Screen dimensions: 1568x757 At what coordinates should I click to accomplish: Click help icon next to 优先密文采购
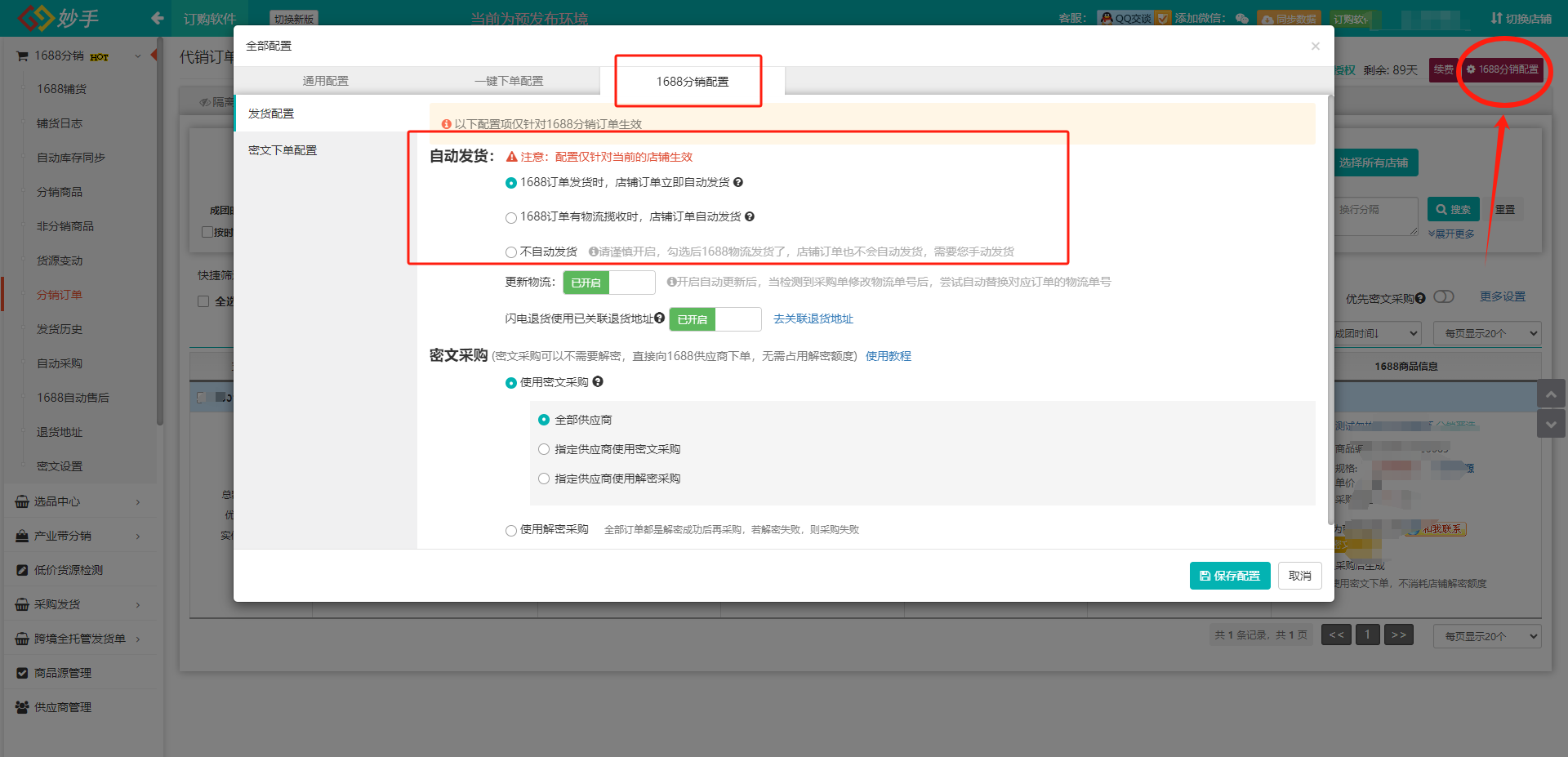[x=1420, y=298]
